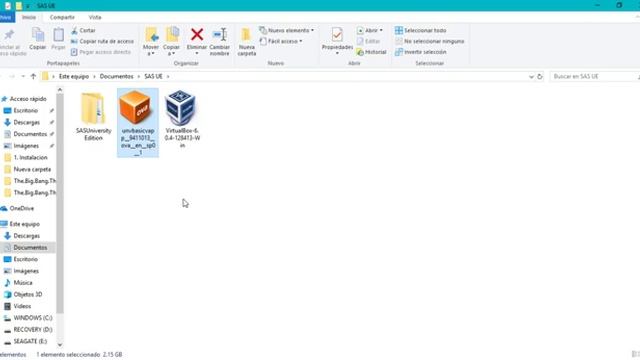This screenshot has height=360, width=640.
Task: Click No seleccionar ninguno
Action: point(429,41)
